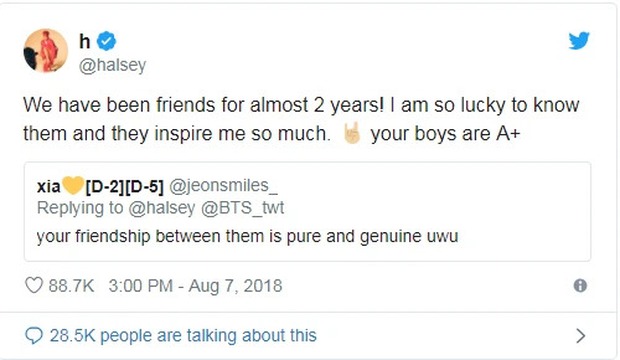Click the yellow heart emoji in quoted name
The image size is (620, 360).
coord(73,185)
